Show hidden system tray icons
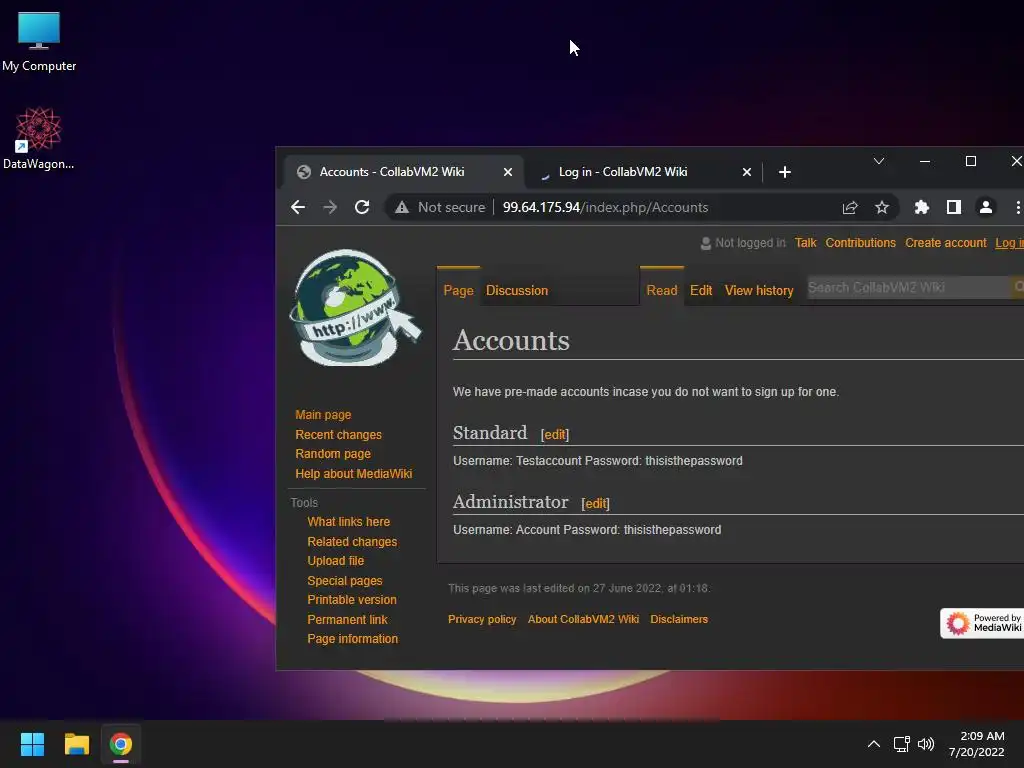This screenshot has height=768, width=1024. (x=873, y=744)
